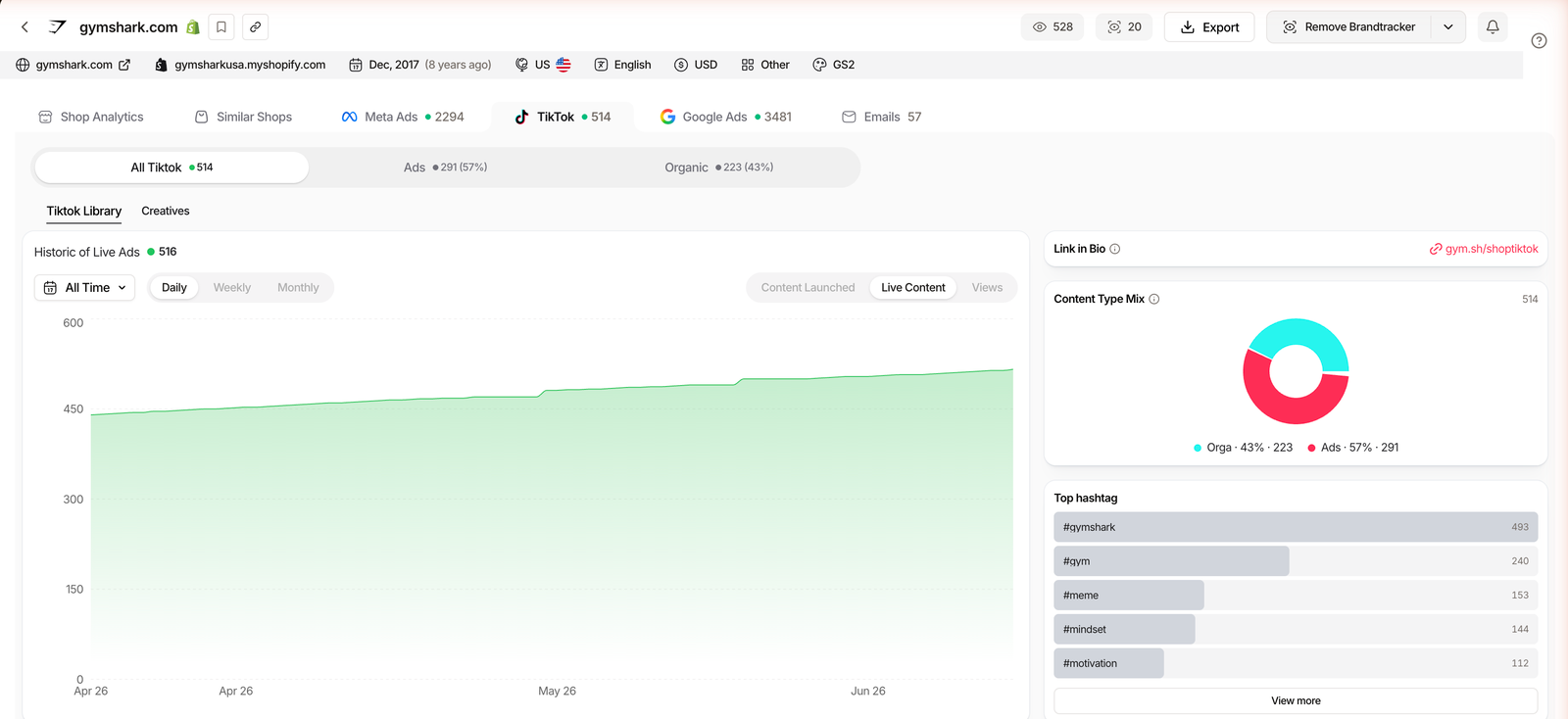
Task: Open the Similar Shops tab
Action: pyautogui.click(x=244, y=117)
